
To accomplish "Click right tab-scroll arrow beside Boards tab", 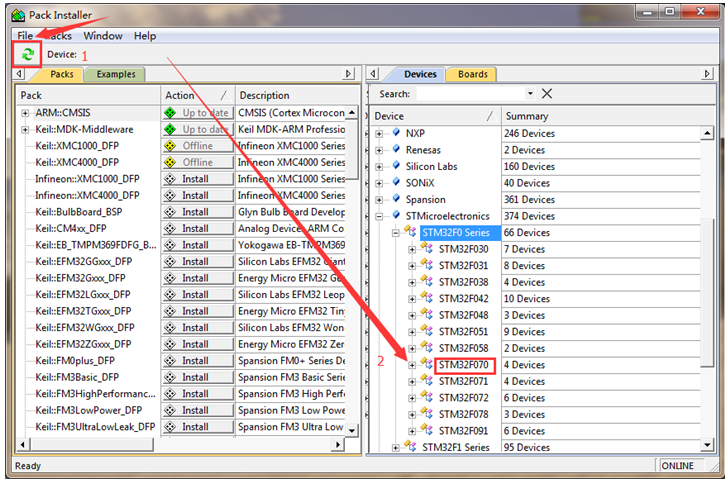I will tap(707, 74).
